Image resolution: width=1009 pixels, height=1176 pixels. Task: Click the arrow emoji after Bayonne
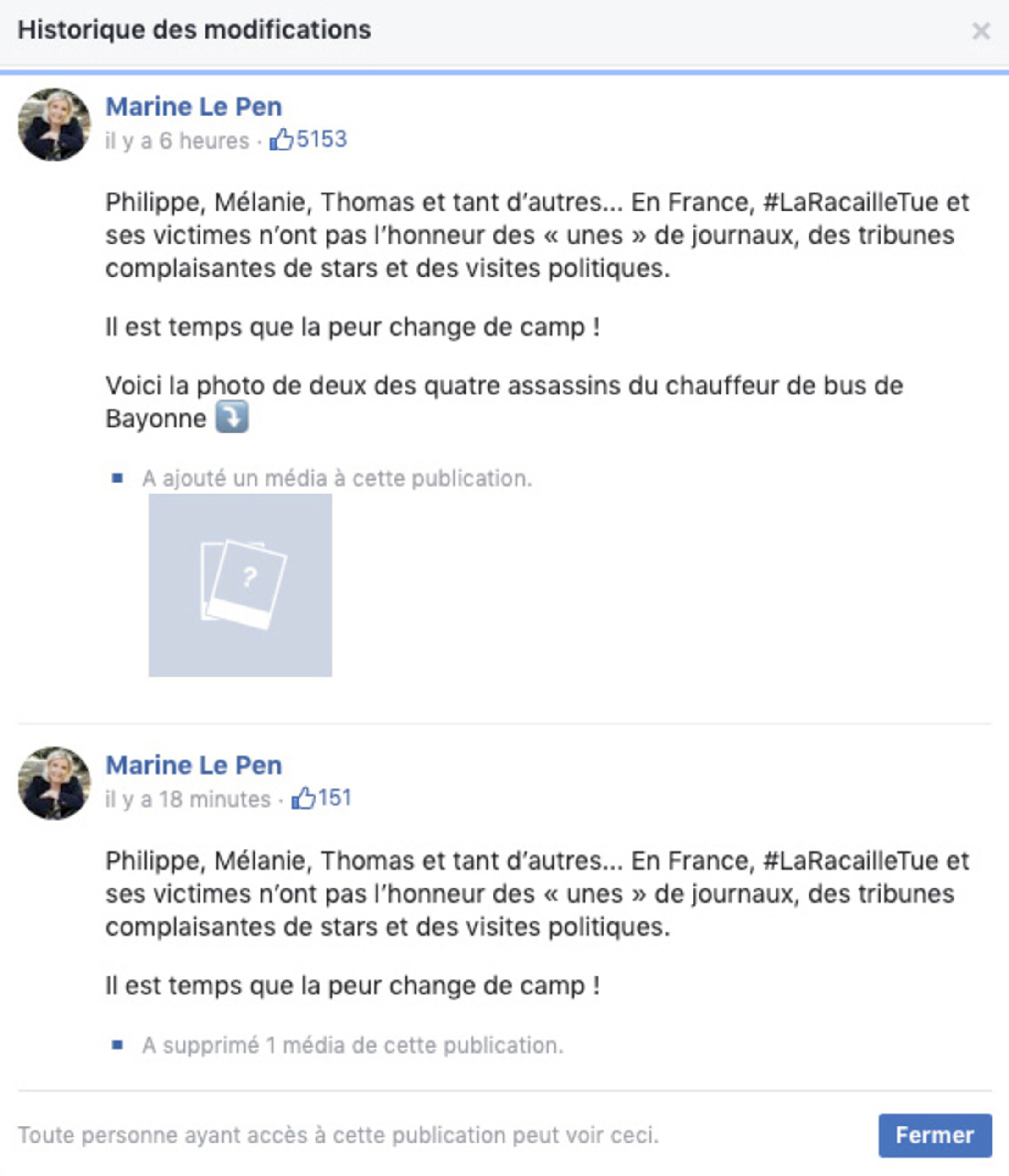[232, 416]
